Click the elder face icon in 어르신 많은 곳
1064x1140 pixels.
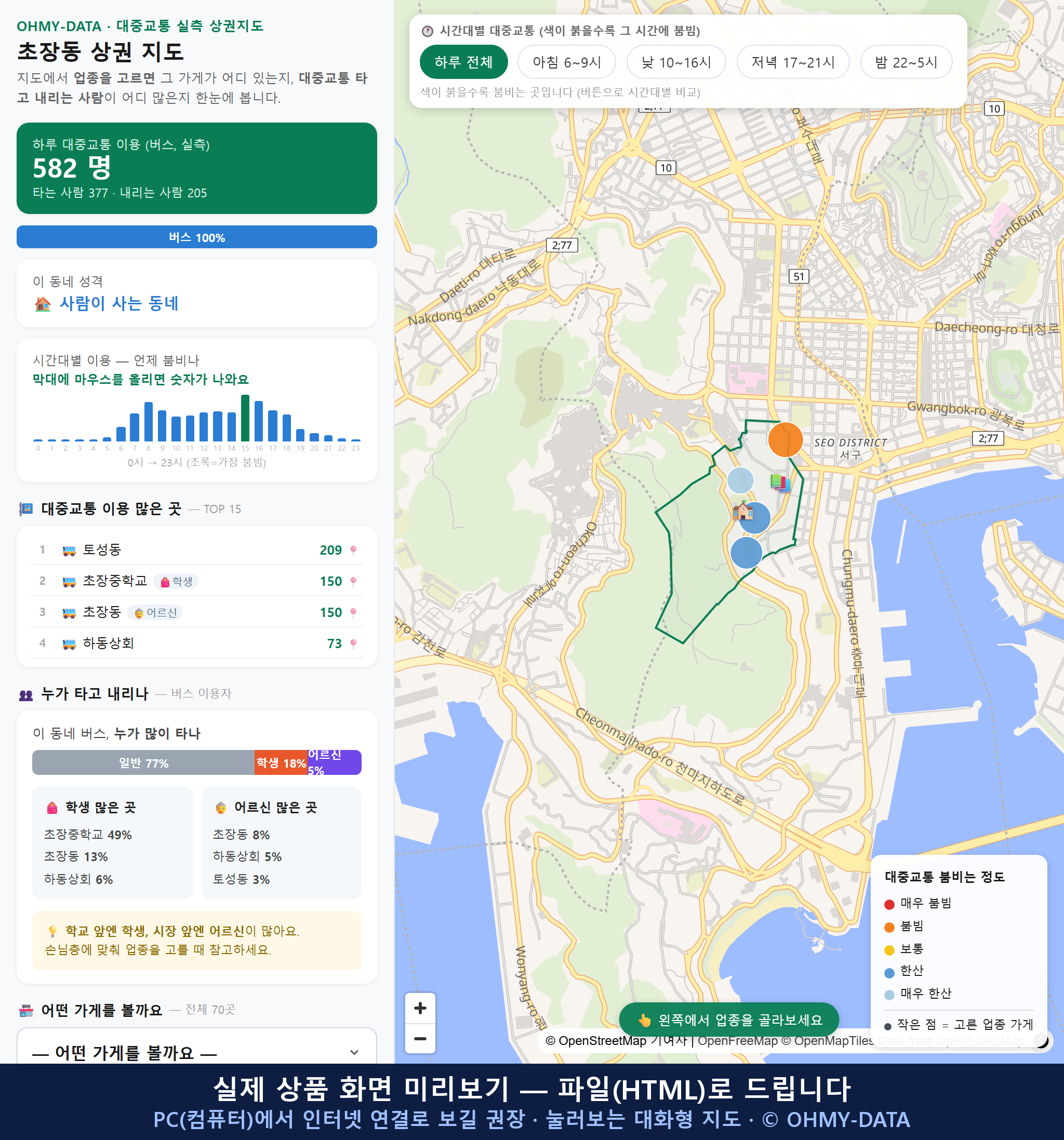pyautogui.click(x=221, y=808)
